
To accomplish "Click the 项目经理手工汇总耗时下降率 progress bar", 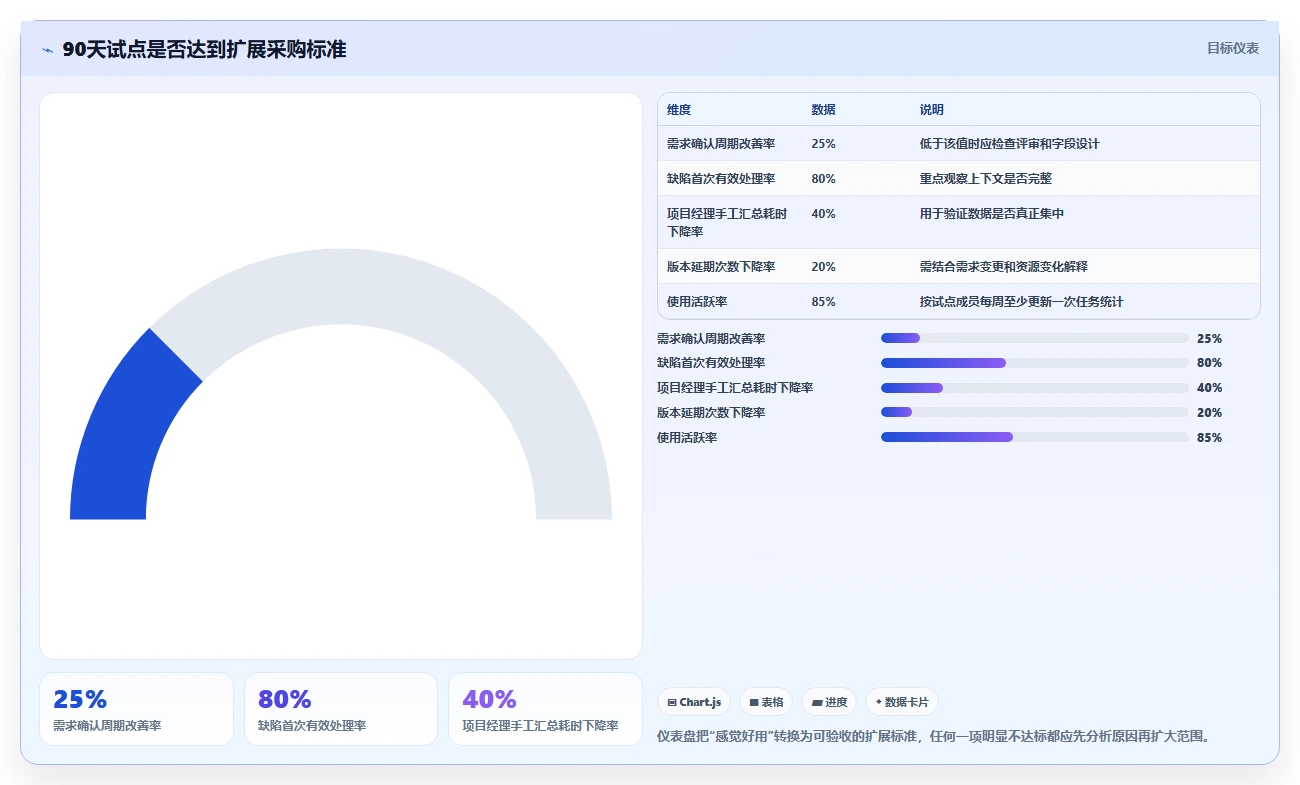I will [1034, 388].
